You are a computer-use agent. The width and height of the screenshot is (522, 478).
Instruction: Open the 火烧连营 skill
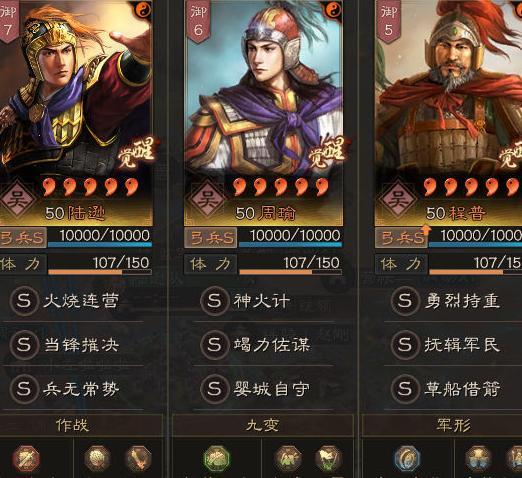point(81,301)
